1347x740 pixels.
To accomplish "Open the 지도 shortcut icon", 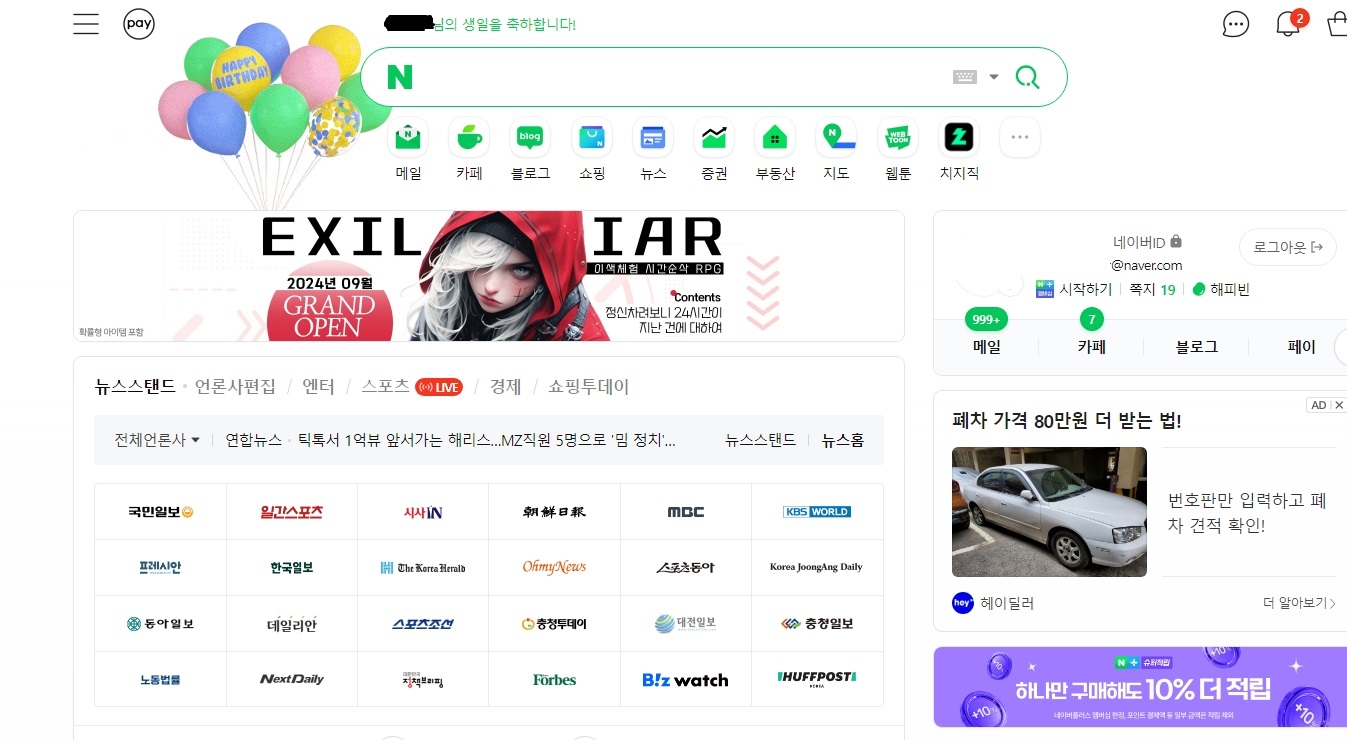I will click(836, 138).
